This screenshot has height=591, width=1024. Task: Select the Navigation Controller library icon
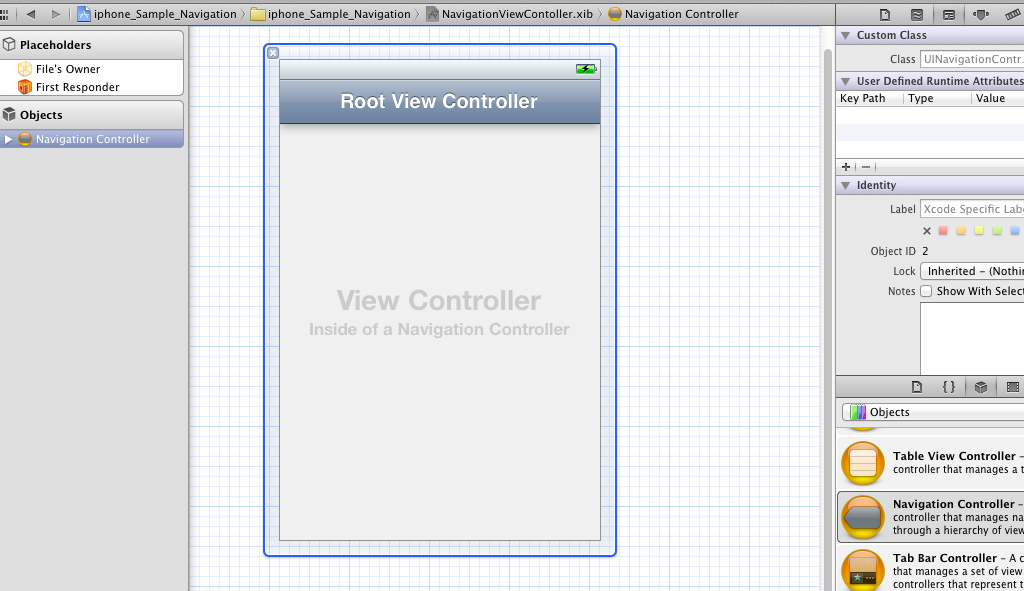point(863,517)
